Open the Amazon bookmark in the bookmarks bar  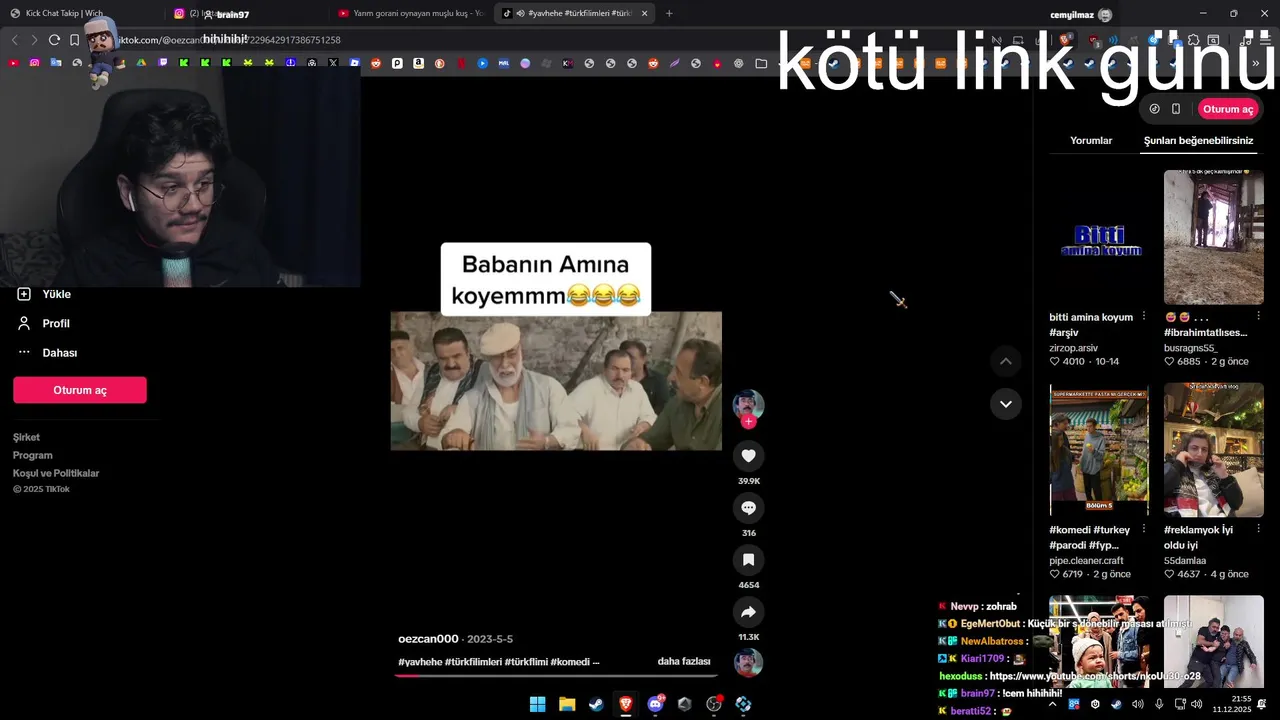click(418, 63)
